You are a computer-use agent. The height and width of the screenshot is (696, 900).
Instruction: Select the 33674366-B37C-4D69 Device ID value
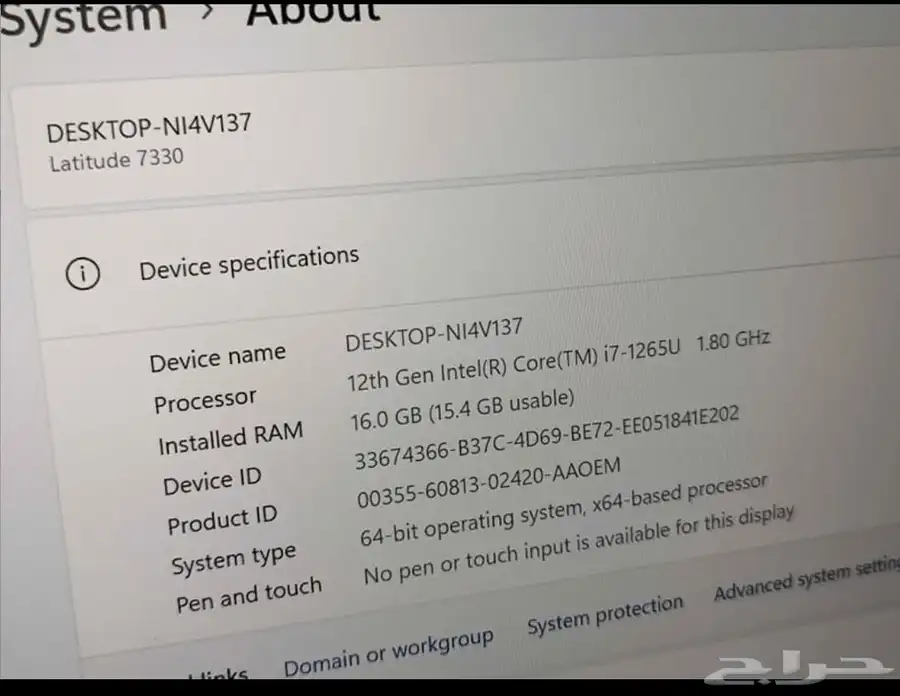click(546, 437)
